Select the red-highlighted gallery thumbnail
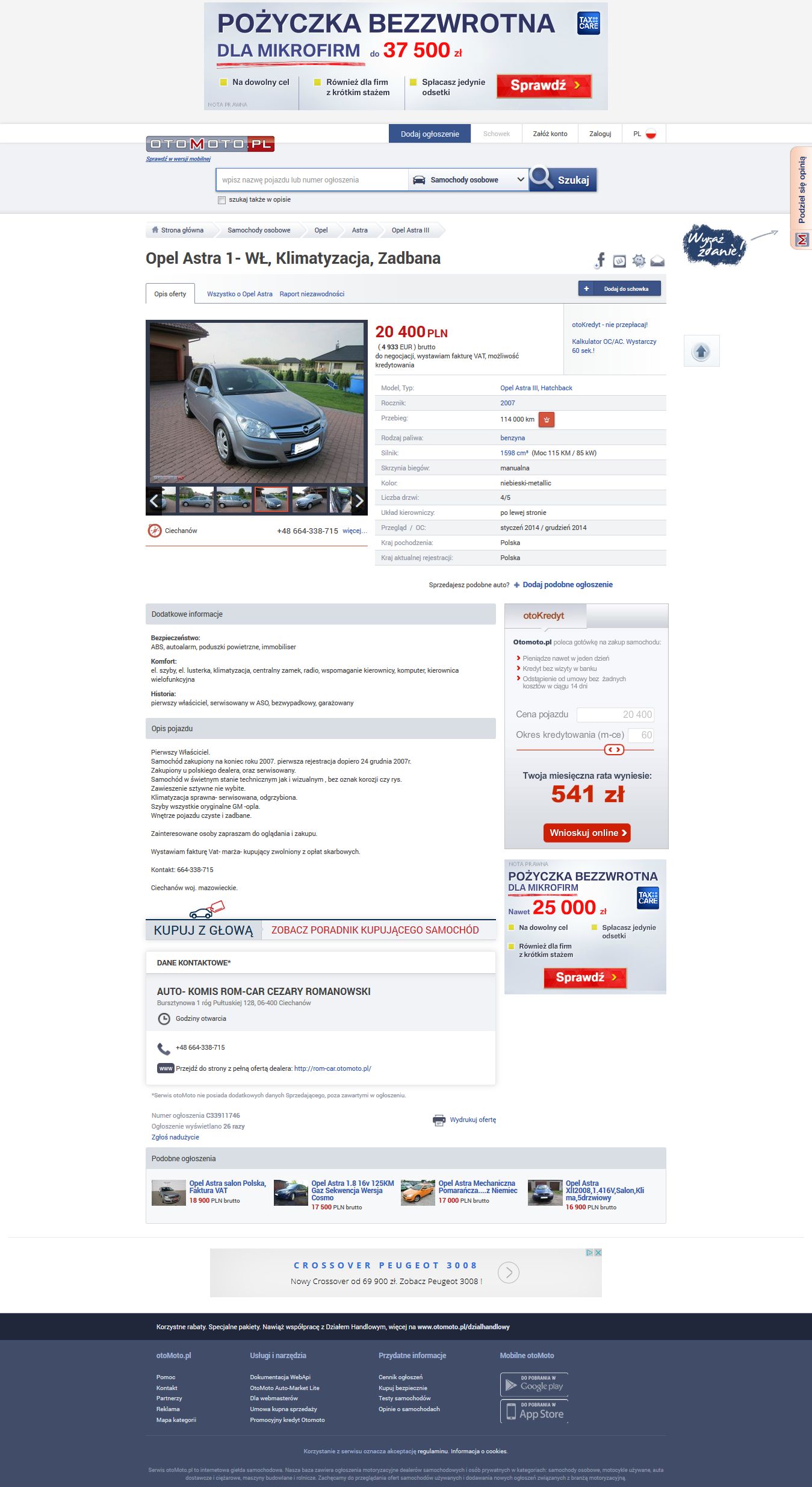Viewport: 812px width, 1487px height. (x=271, y=500)
